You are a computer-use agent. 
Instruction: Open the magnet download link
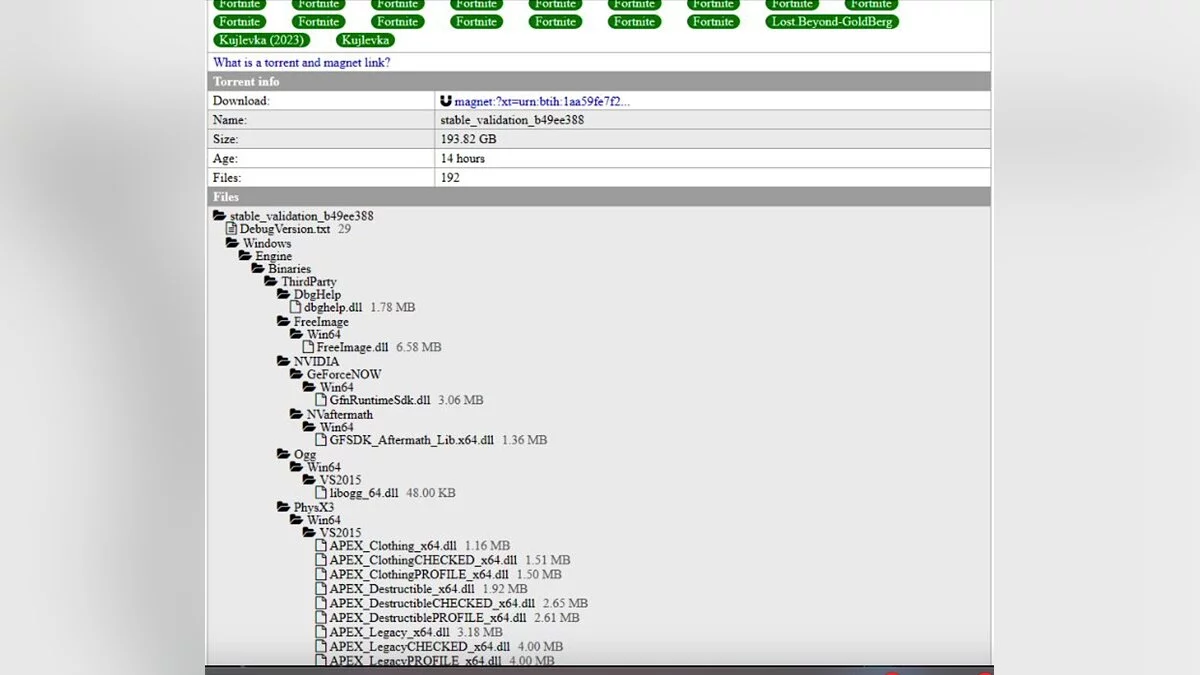(x=542, y=101)
